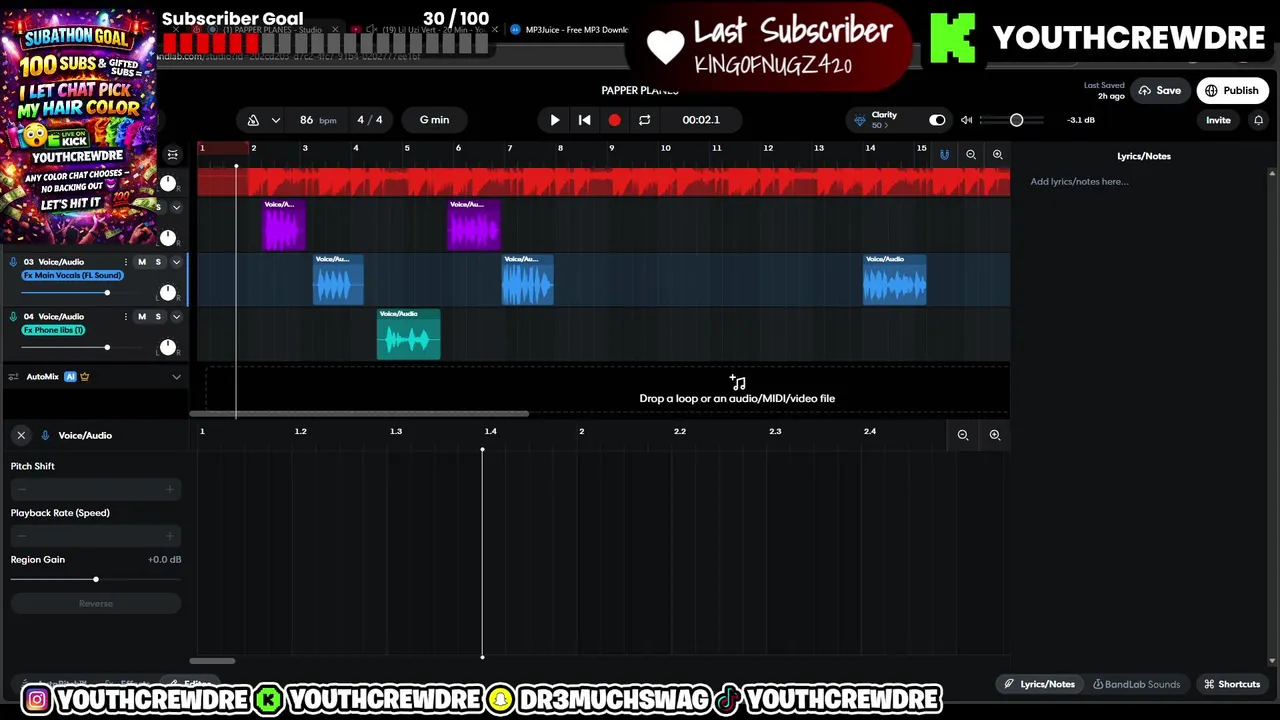
Task: Open the 4 / 4 time signature selector
Action: pyautogui.click(x=370, y=120)
